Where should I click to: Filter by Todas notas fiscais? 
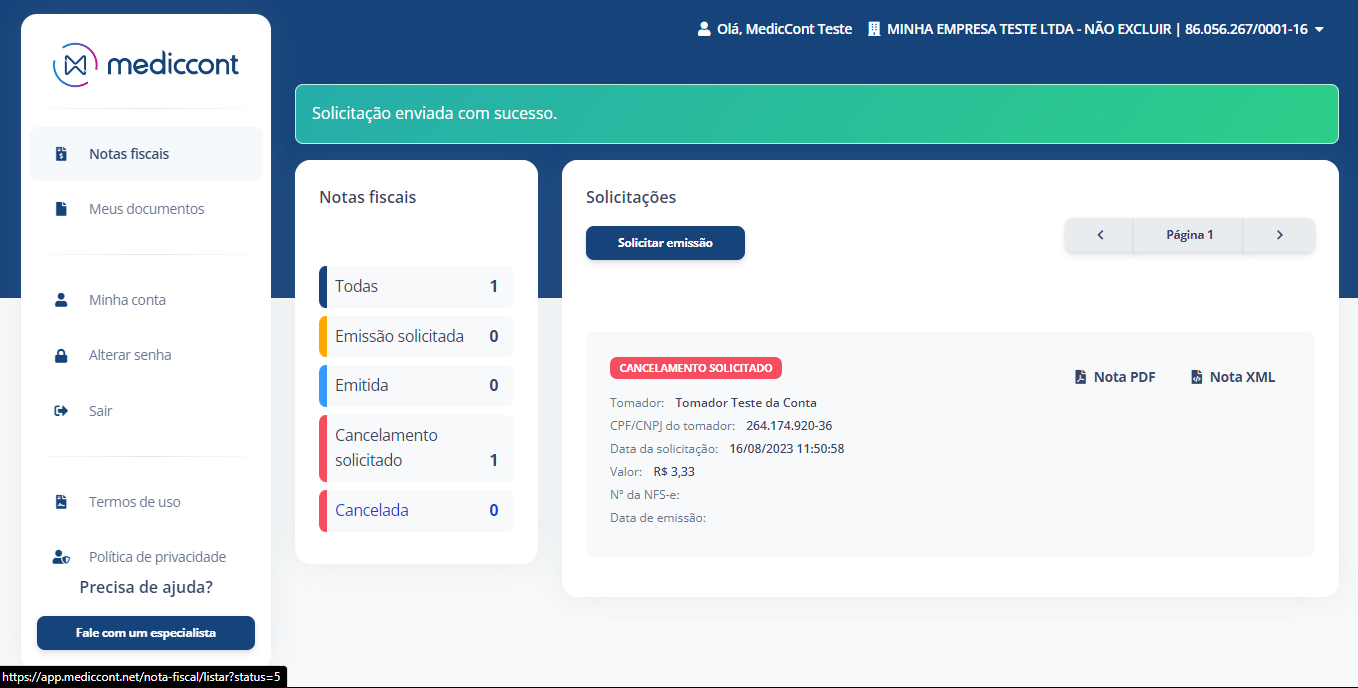(x=416, y=286)
